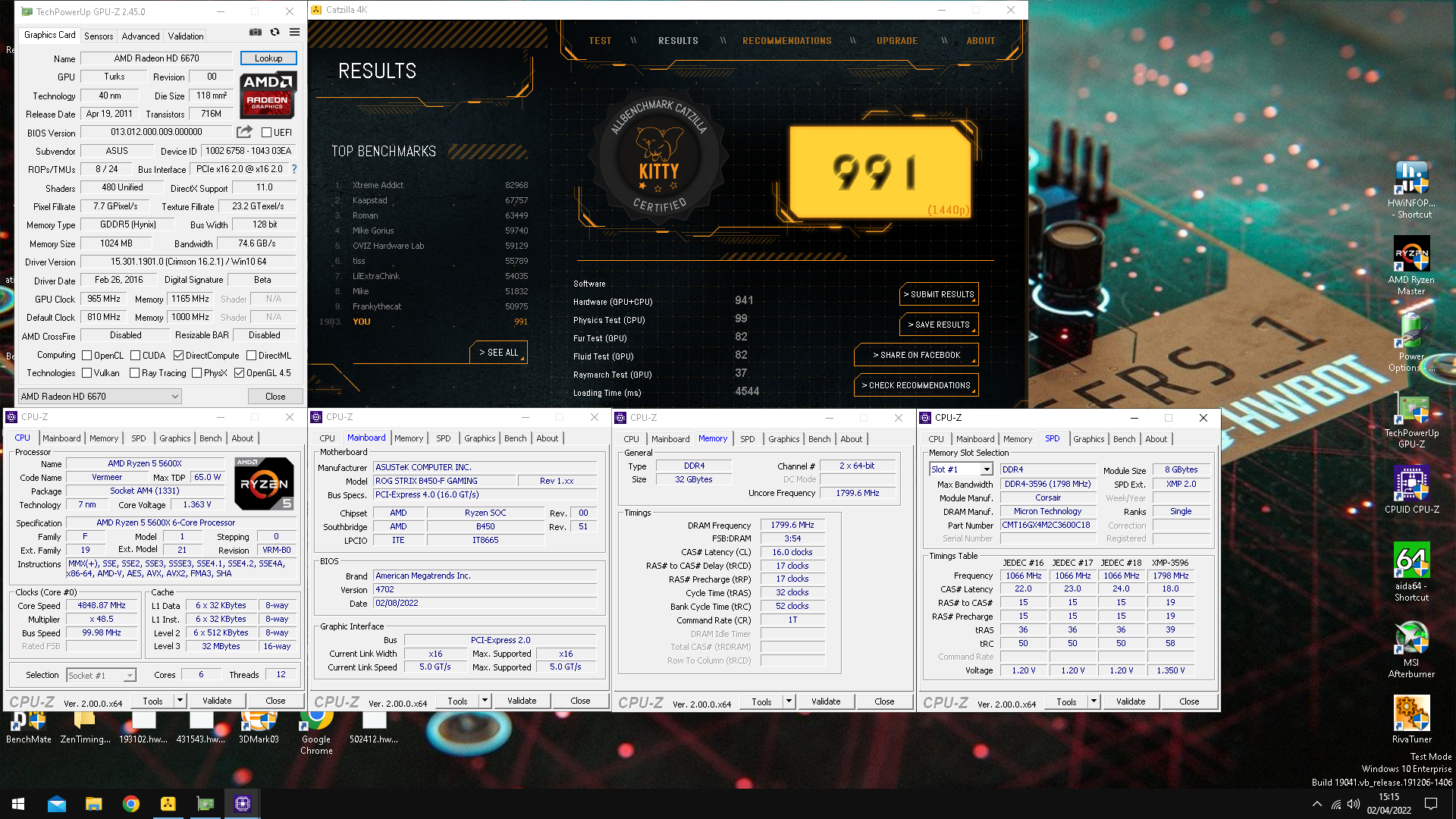Click Bus Interface question mark help icon
This screenshot has height=819, width=1456.
click(294, 169)
